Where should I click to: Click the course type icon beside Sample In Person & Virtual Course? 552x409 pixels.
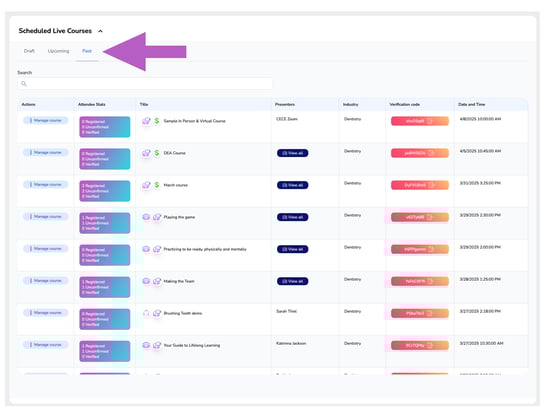click(x=146, y=121)
